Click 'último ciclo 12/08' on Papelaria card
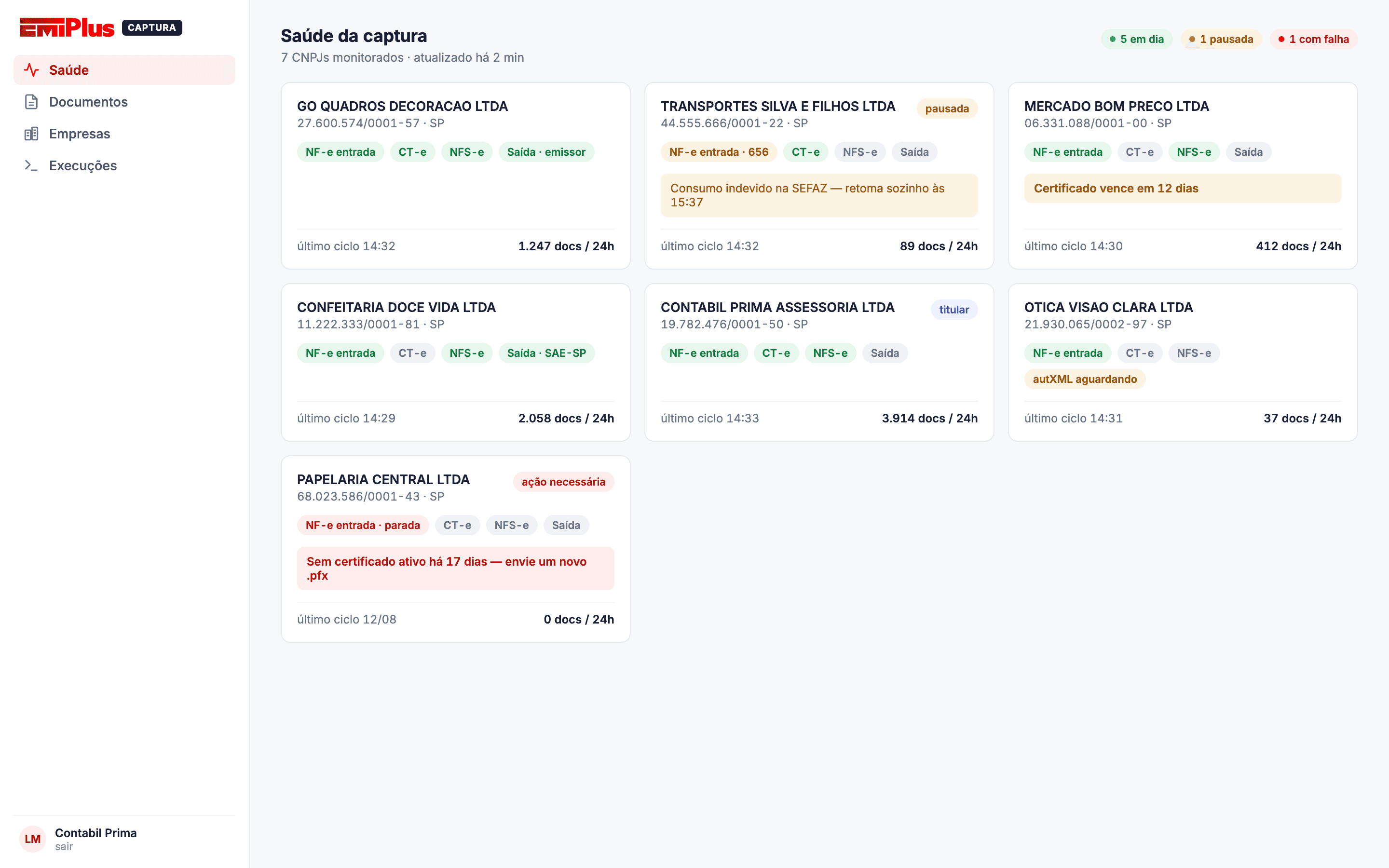Viewport: 1389px width, 868px height. tap(347, 619)
